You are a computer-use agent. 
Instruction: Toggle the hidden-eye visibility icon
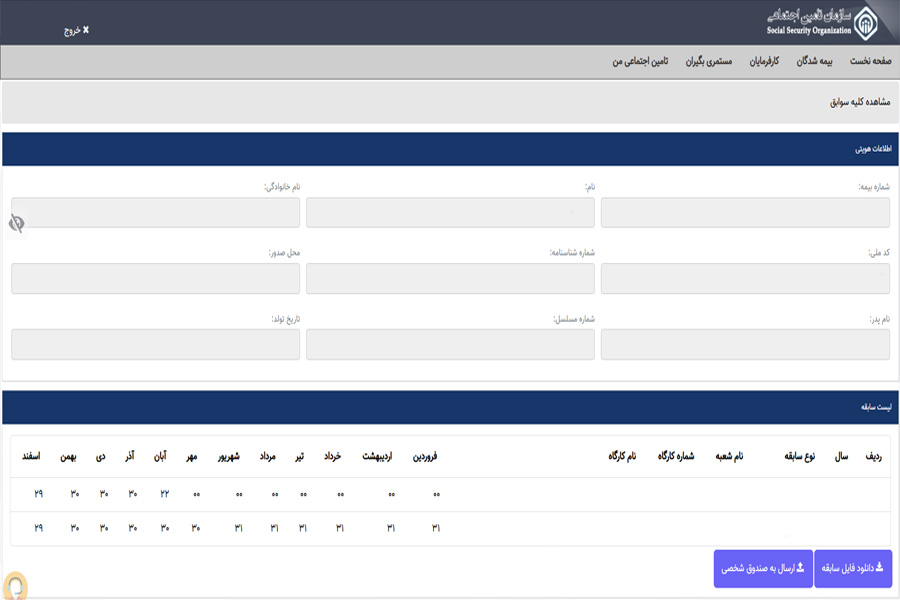(17, 223)
